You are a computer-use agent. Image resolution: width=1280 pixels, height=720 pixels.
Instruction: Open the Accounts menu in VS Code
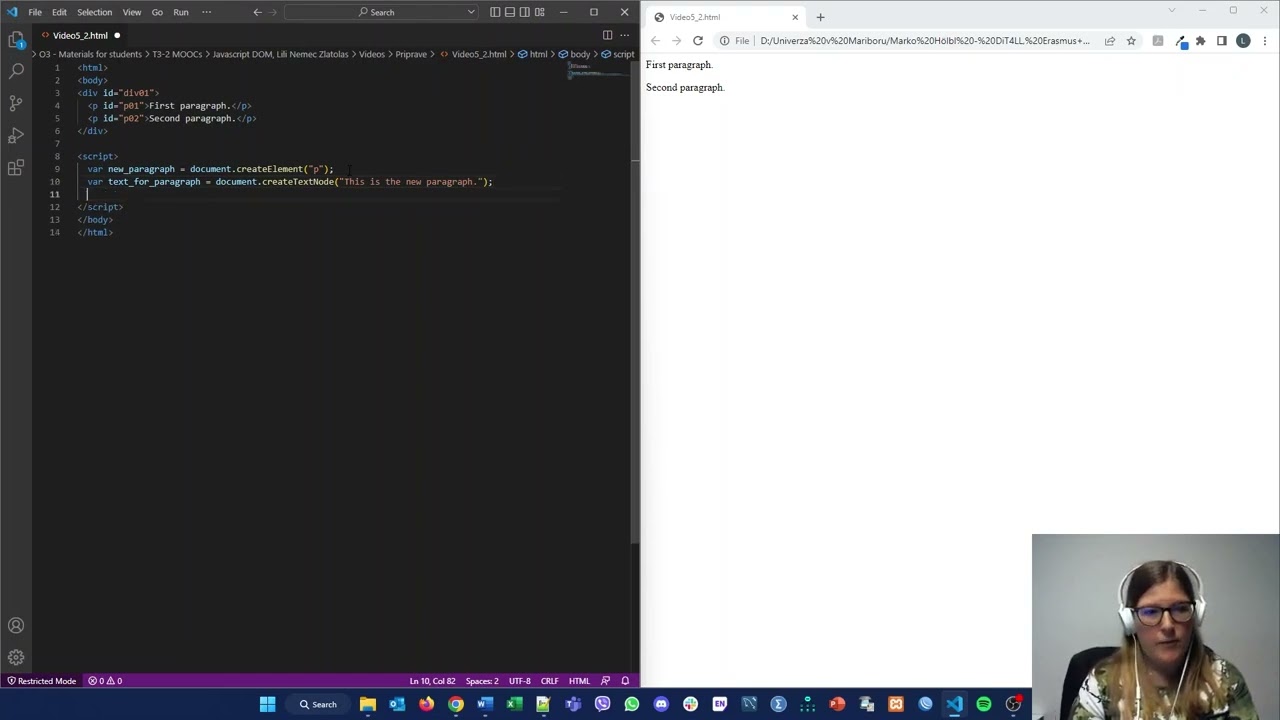(16, 626)
